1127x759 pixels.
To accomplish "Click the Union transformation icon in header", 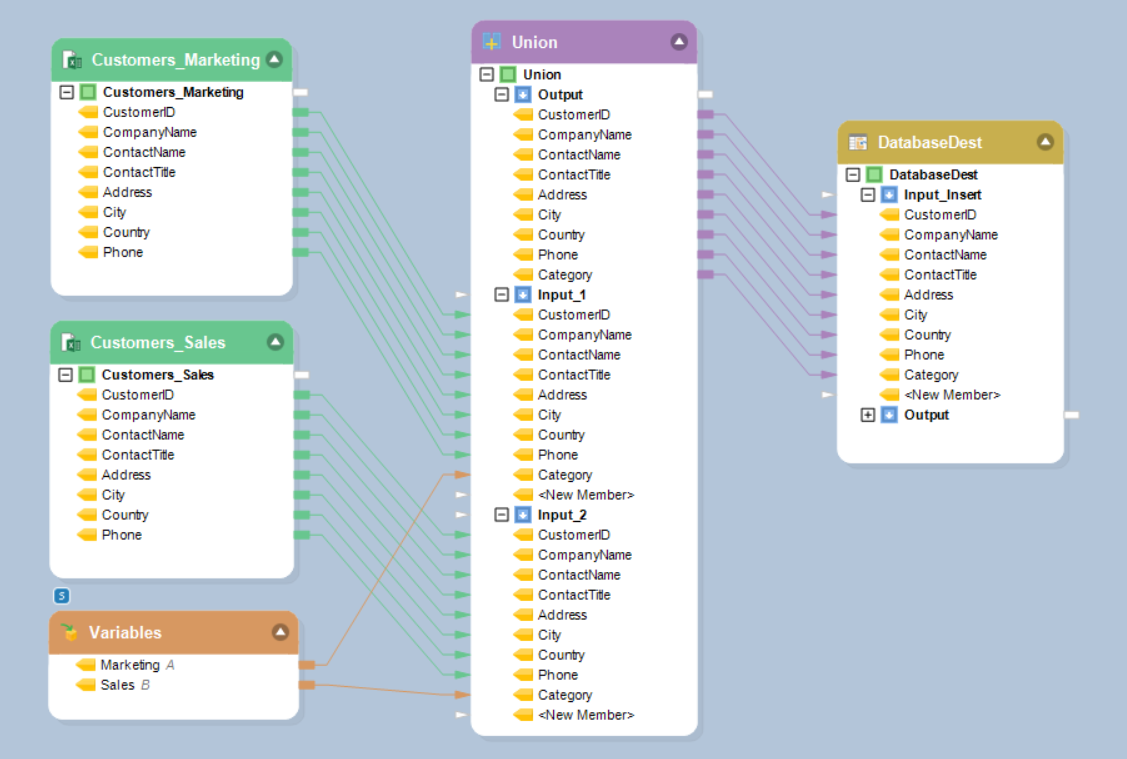I will (x=492, y=42).
